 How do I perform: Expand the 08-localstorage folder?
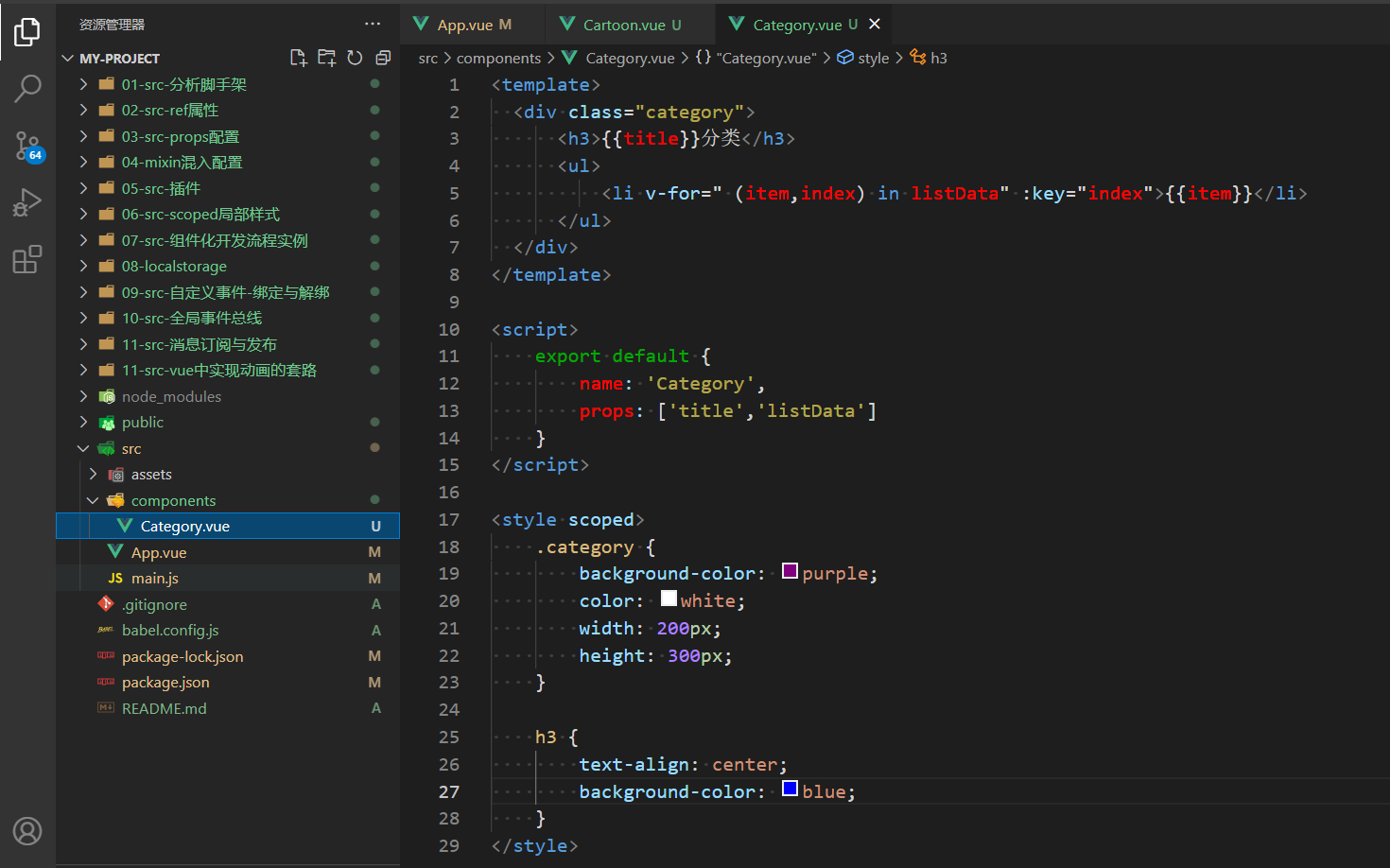tap(83, 266)
